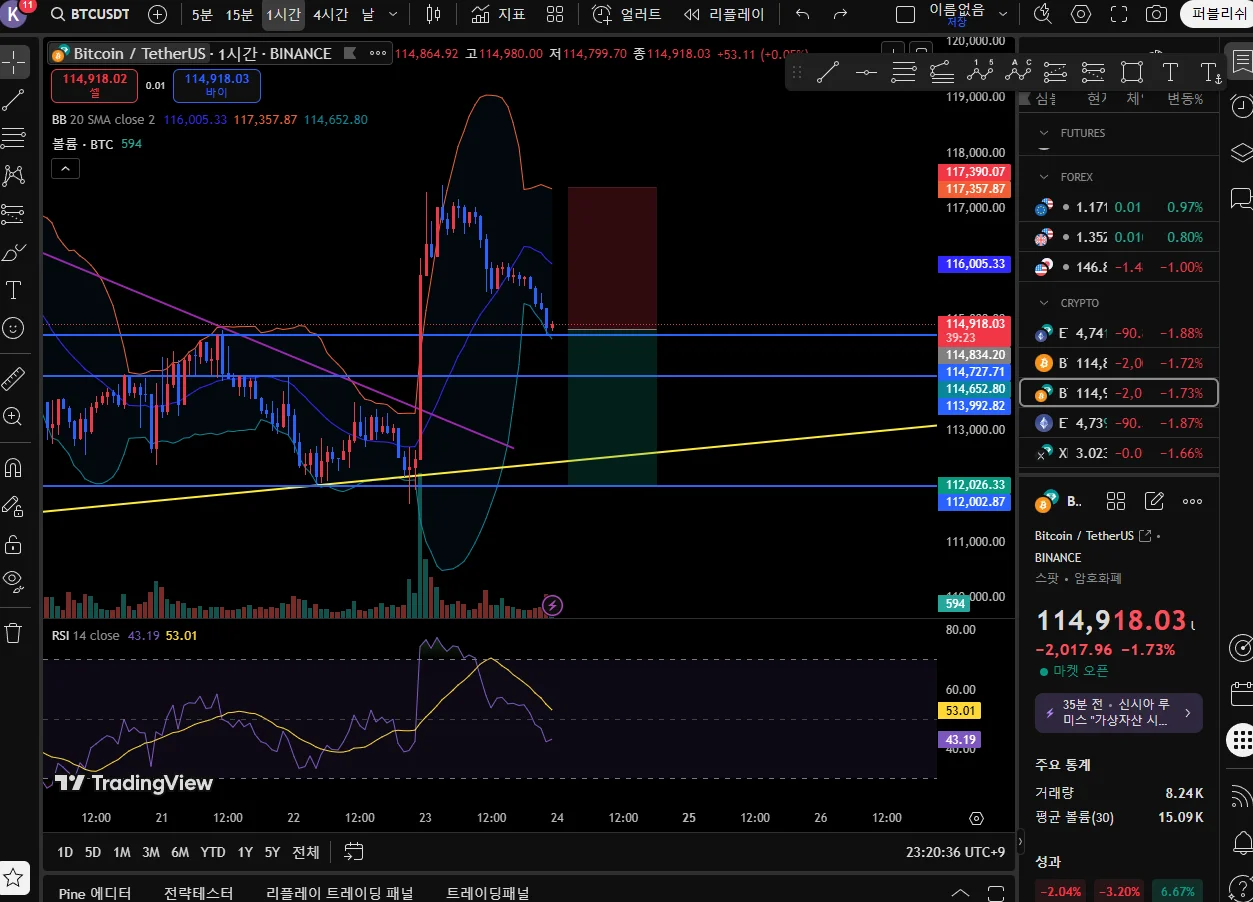Collapse the FUTURES watchlist section
Screen dimensions: 1253x902
point(1046,133)
